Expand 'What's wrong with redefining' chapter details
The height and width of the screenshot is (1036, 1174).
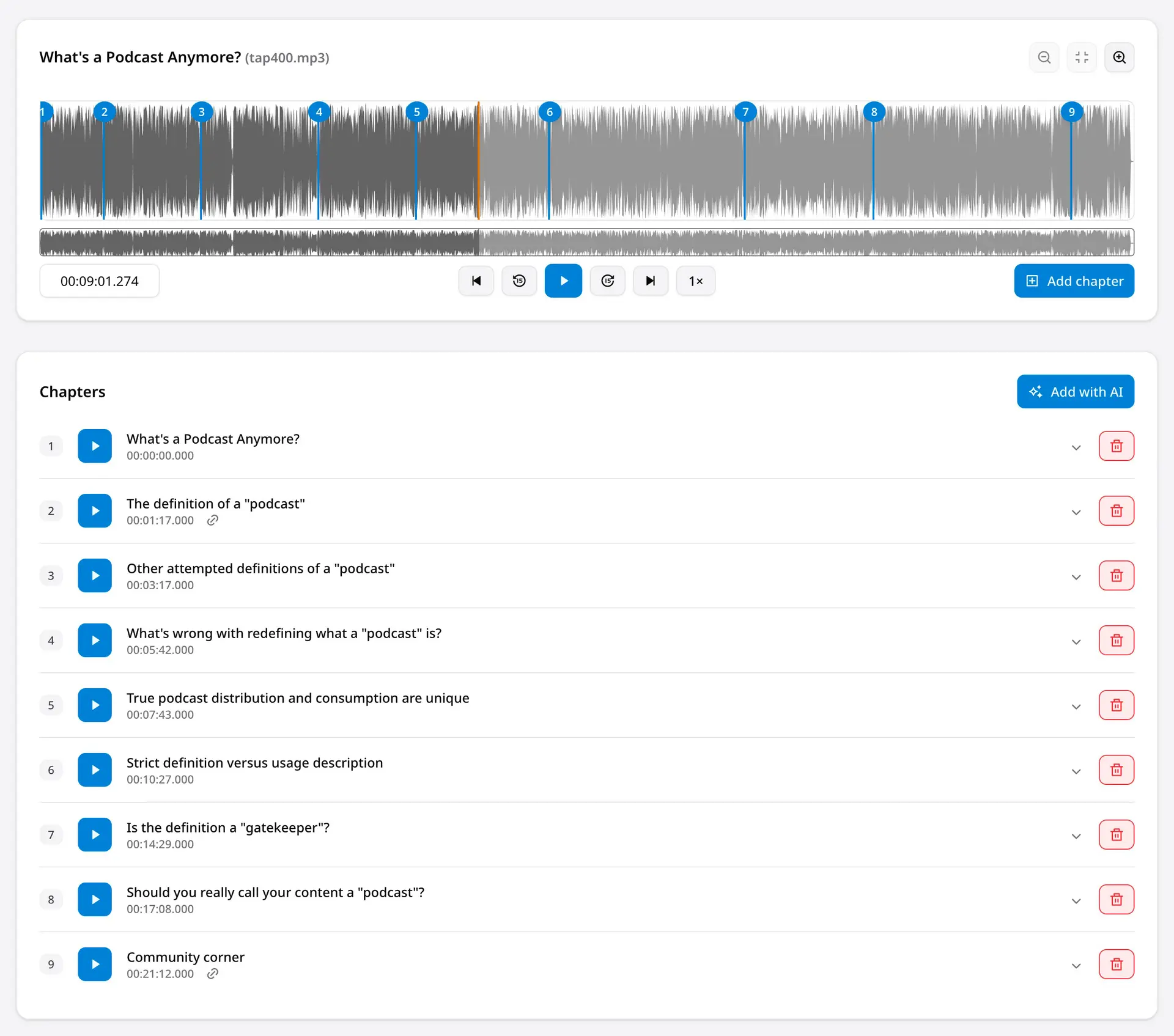tap(1076, 642)
